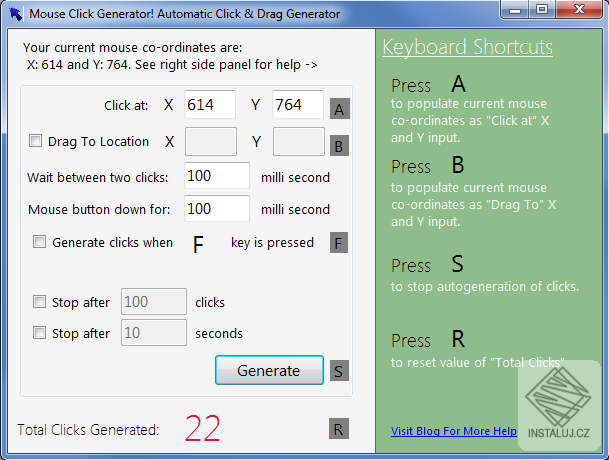Focus the Click at X field

click(x=210, y=105)
